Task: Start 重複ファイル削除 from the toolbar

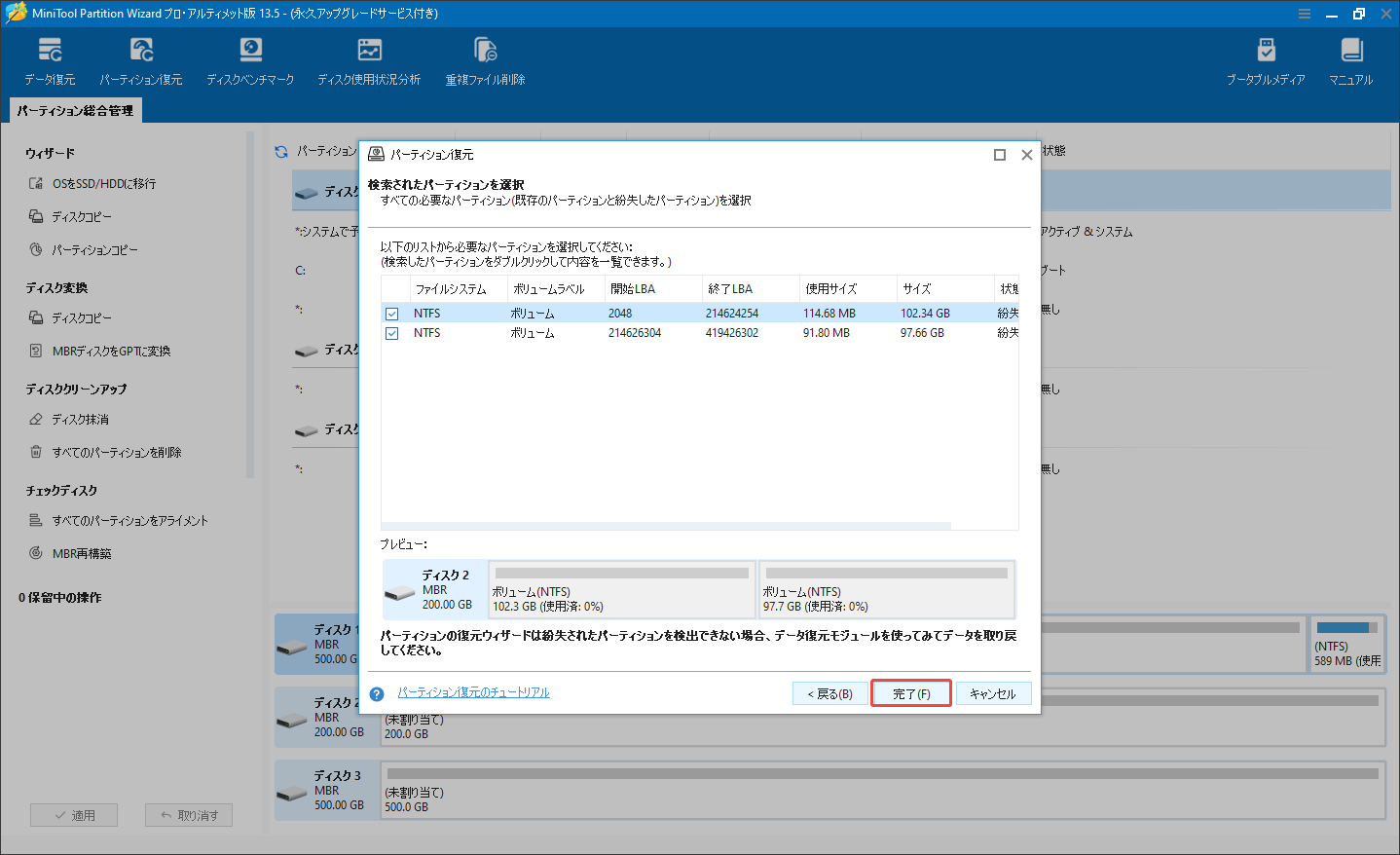Action: click(485, 58)
